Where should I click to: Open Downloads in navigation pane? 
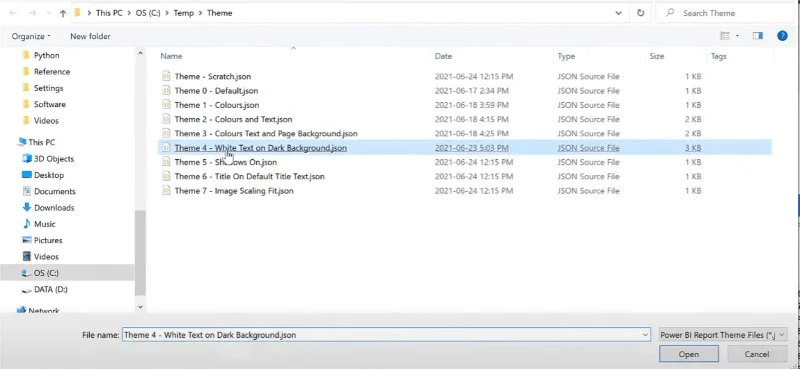(x=54, y=208)
